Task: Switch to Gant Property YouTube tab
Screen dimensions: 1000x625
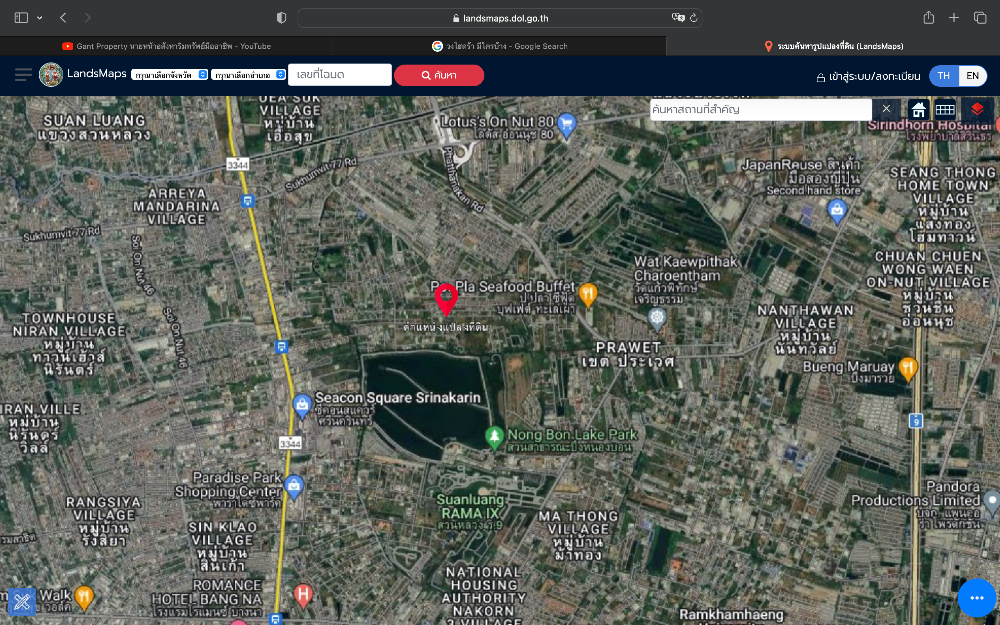Action: 166,46
